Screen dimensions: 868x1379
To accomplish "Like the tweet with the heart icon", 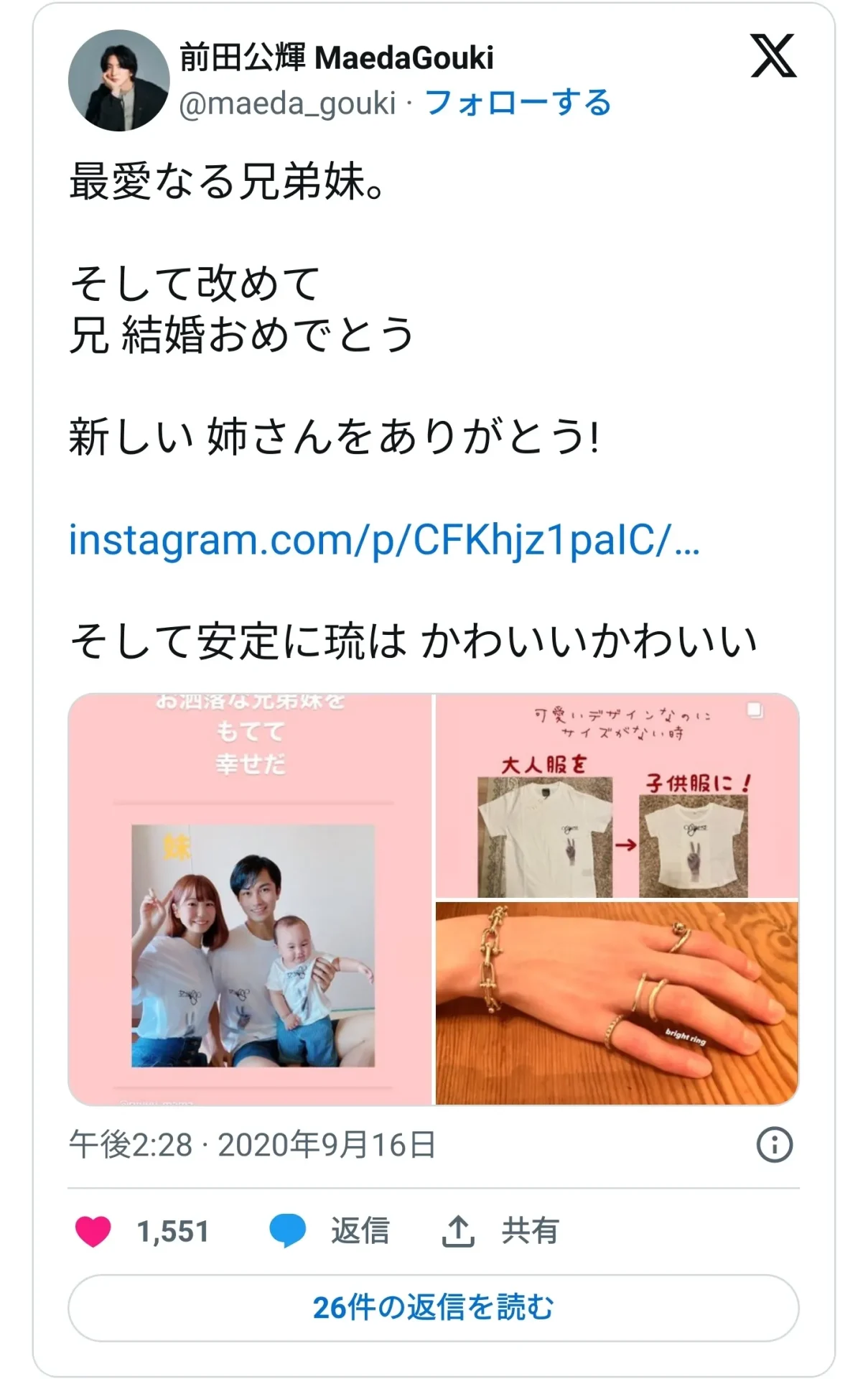I will tap(93, 1231).
